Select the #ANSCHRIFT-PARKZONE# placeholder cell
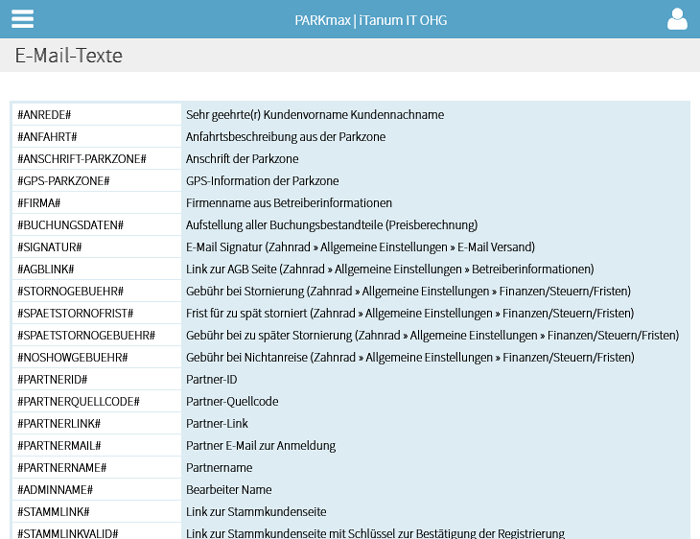Viewport: 700px width, 539px height. (96, 159)
